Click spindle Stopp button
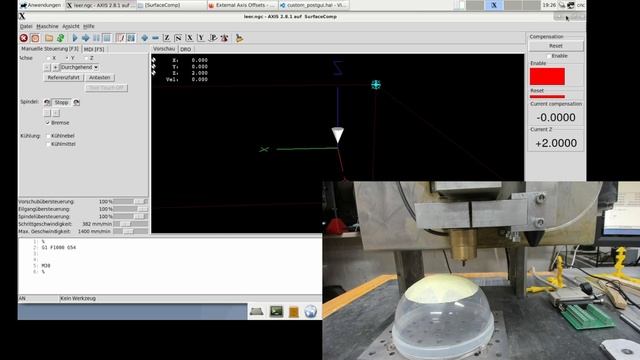Viewport: 640px width, 360px height. click(x=62, y=102)
